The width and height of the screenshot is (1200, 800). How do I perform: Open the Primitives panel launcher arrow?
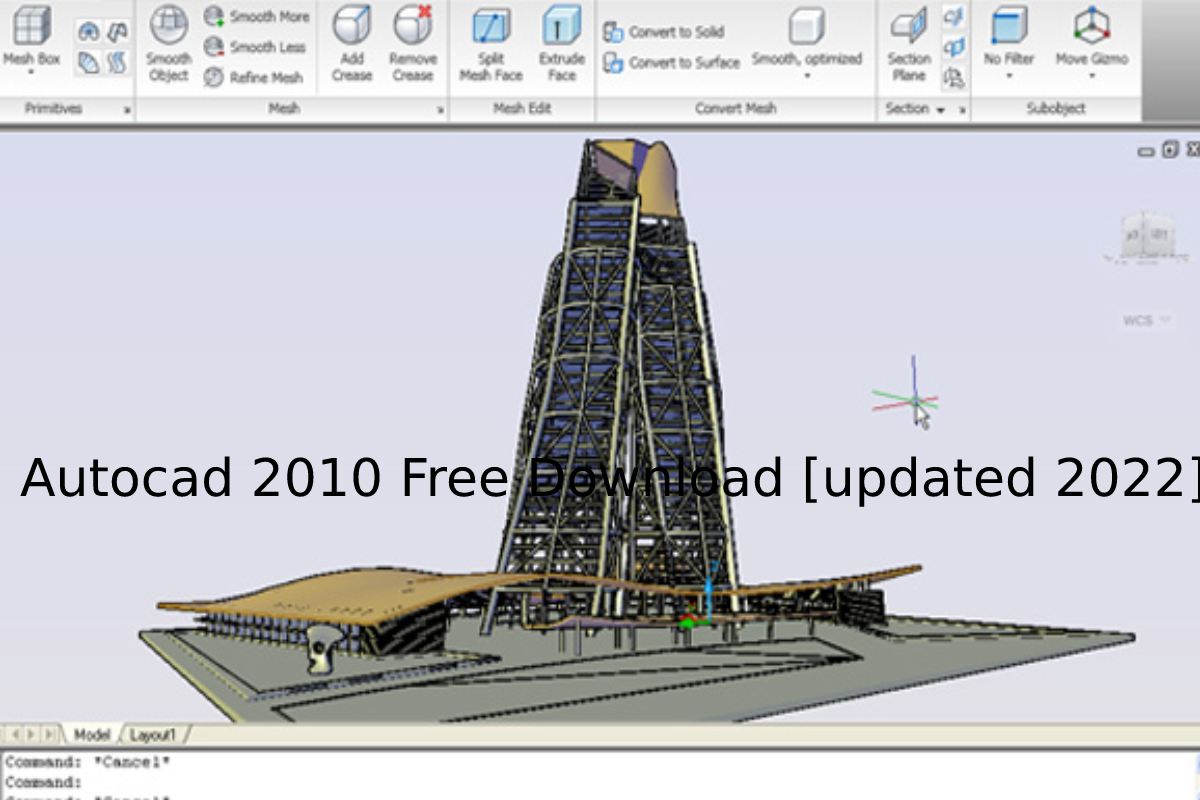[128, 110]
